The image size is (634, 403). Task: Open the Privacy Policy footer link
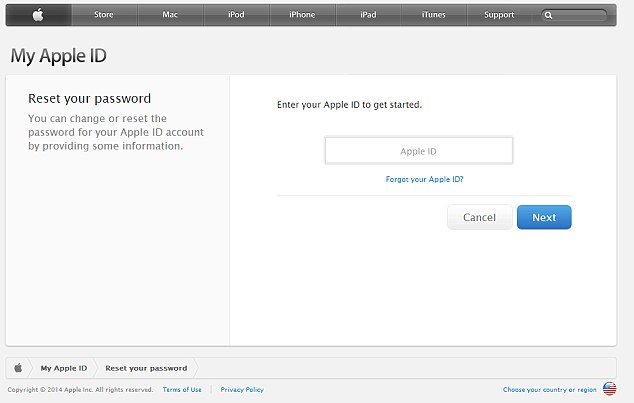coord(242,389)
